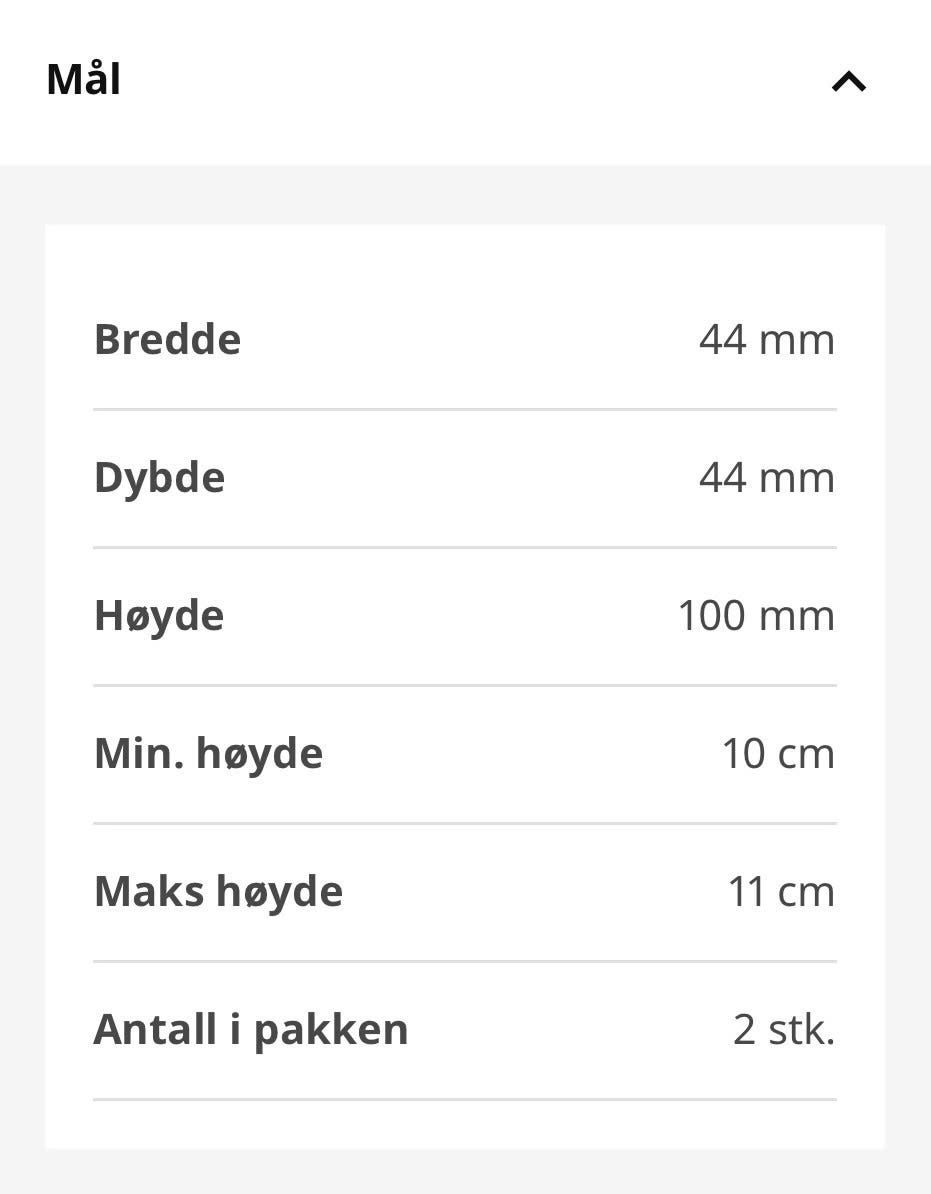Image resolution: width=931 pixels, height=1194 pixels.
Task: Select the Maks høyde label
Action: click(218, 892)
